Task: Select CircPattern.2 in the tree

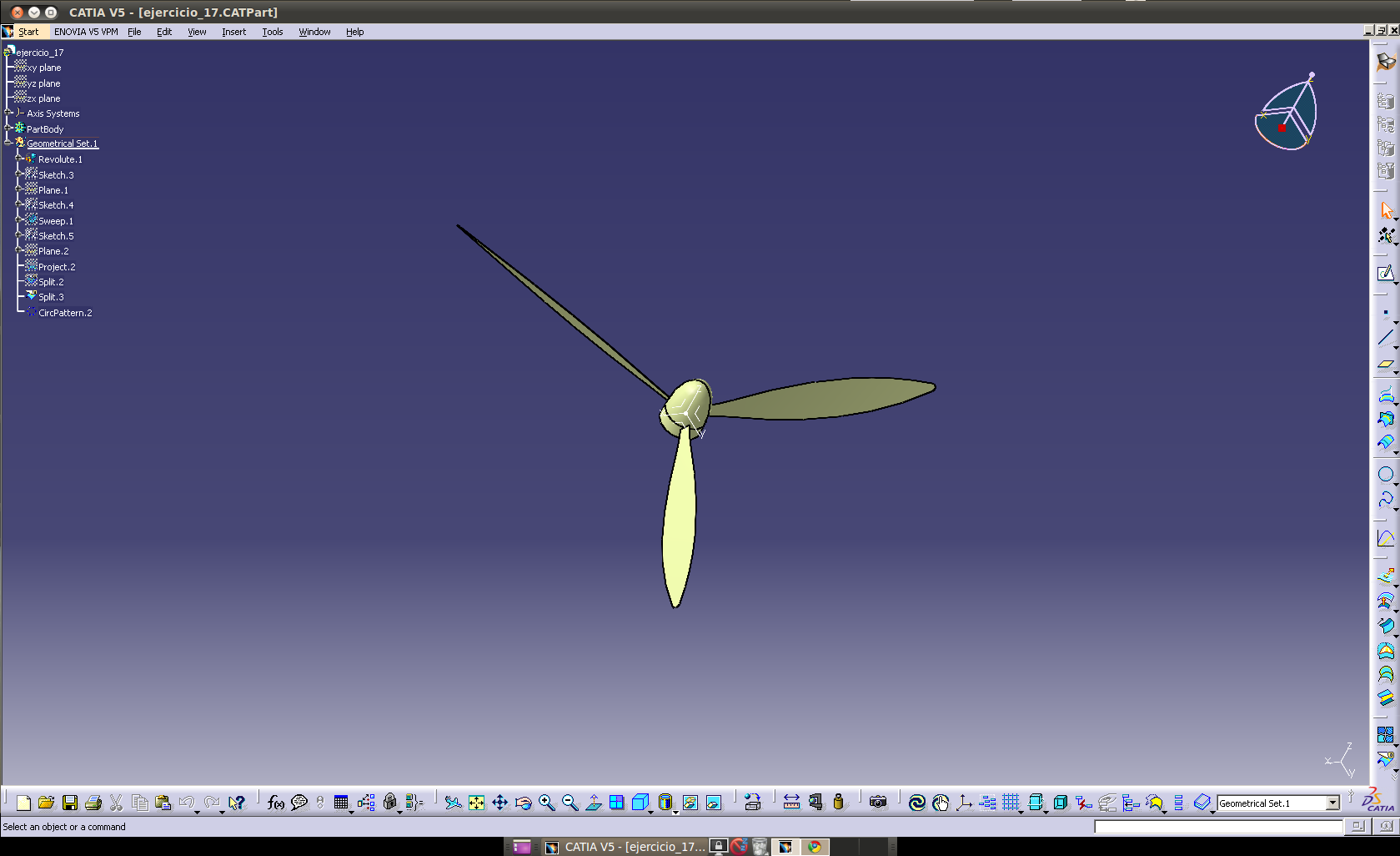Action: (x=65, y=313)
